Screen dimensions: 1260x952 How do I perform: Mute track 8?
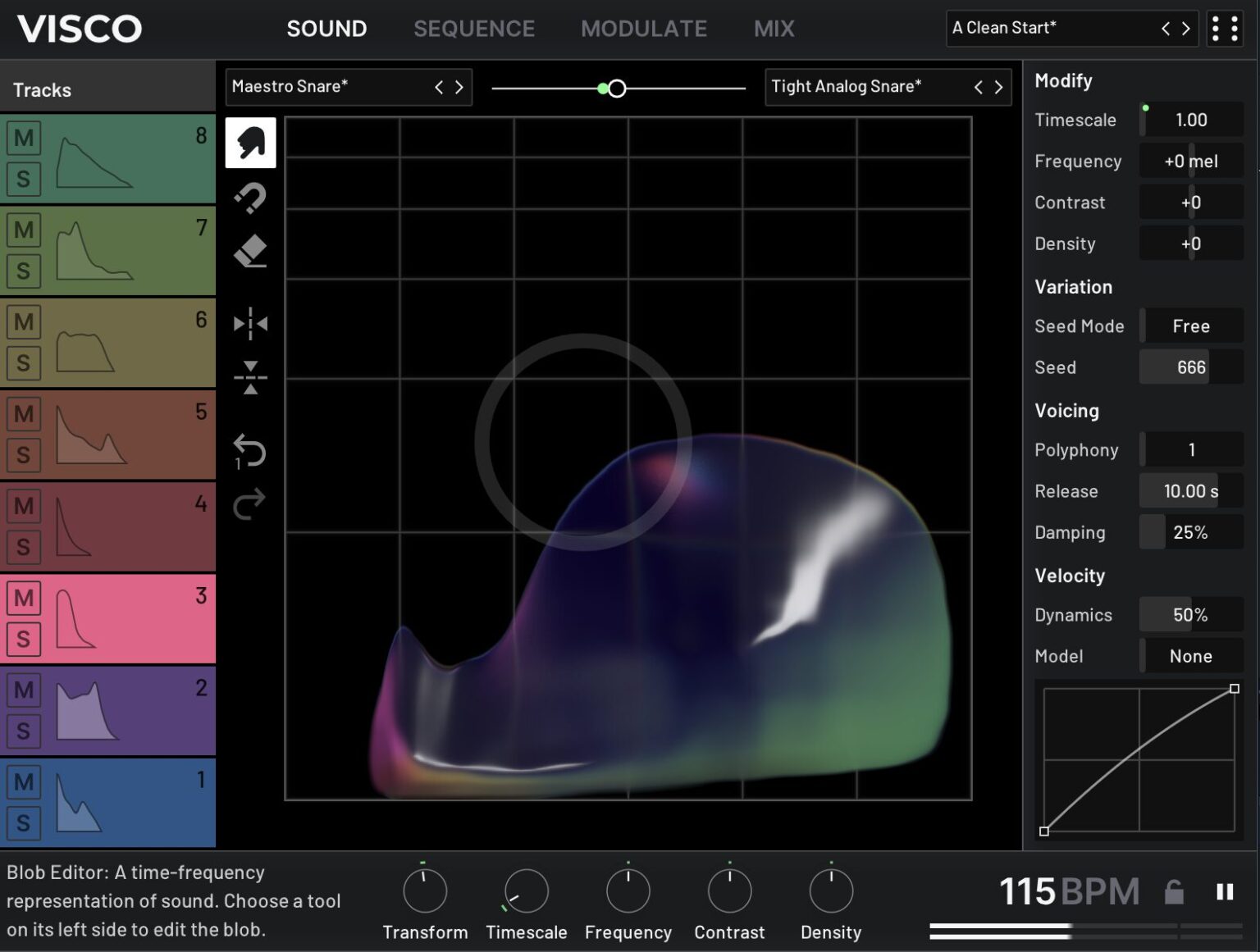click(x=24, y=138)
